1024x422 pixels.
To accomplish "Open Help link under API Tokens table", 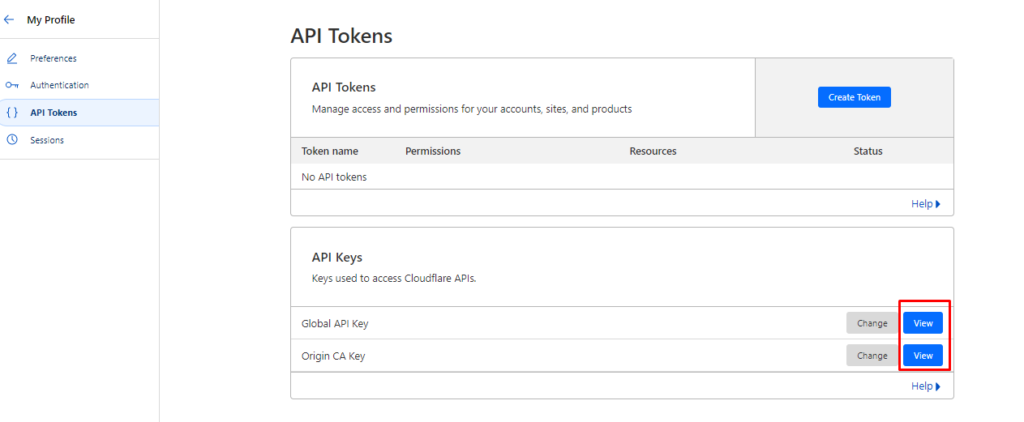I will click(925, 204).
